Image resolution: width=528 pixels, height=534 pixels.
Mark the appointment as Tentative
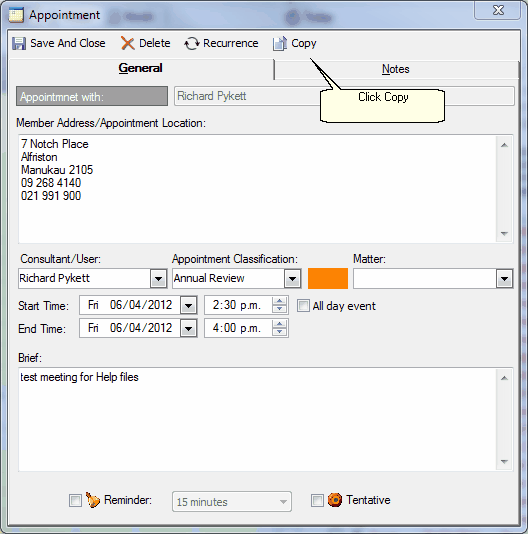[317, 500]
